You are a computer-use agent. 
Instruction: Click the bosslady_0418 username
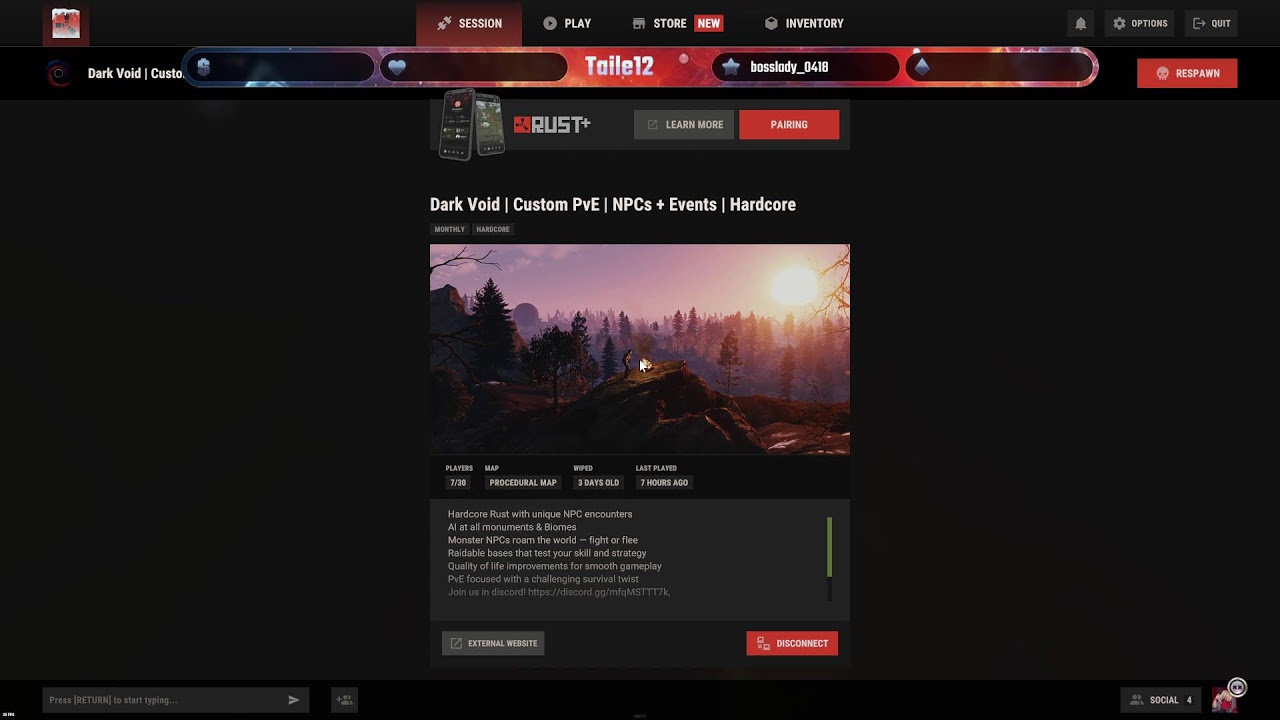point(789,67)
